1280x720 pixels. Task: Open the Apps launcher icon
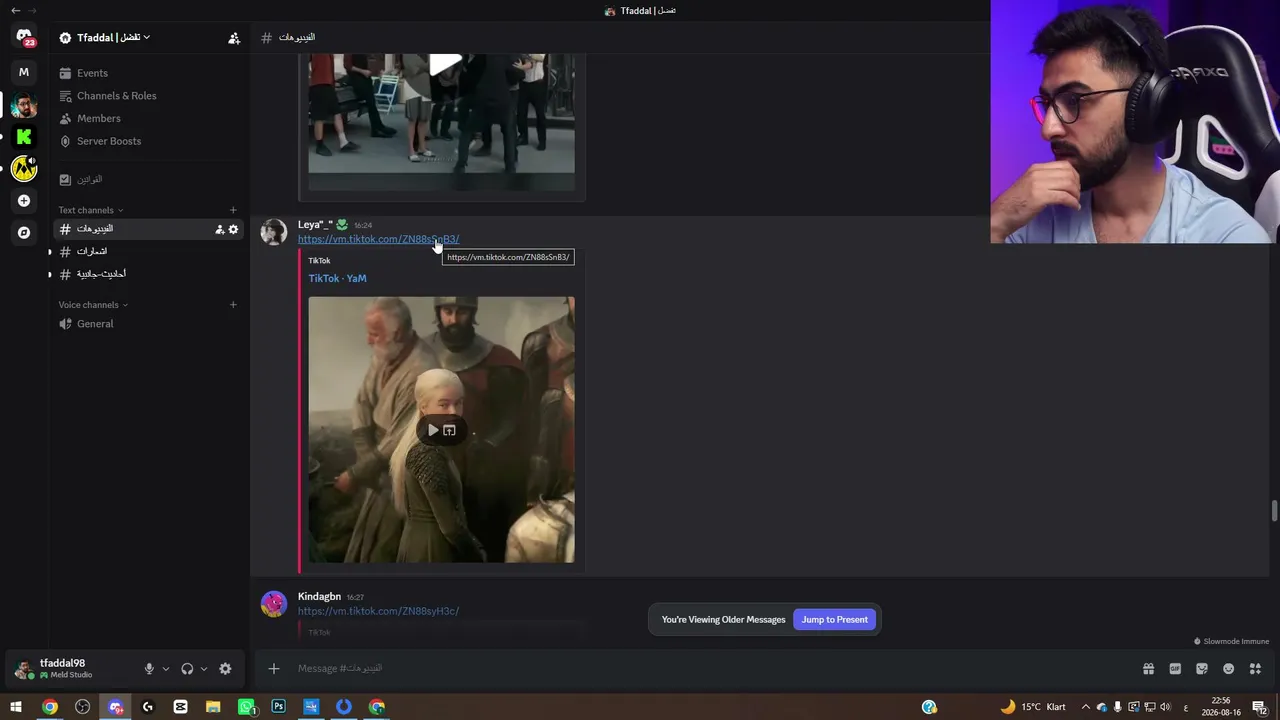(1255, 669)
